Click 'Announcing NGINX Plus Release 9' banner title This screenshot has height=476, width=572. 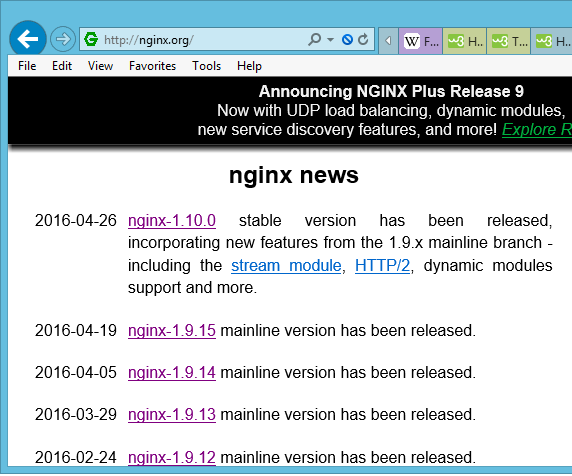click(x=391, y=92)
